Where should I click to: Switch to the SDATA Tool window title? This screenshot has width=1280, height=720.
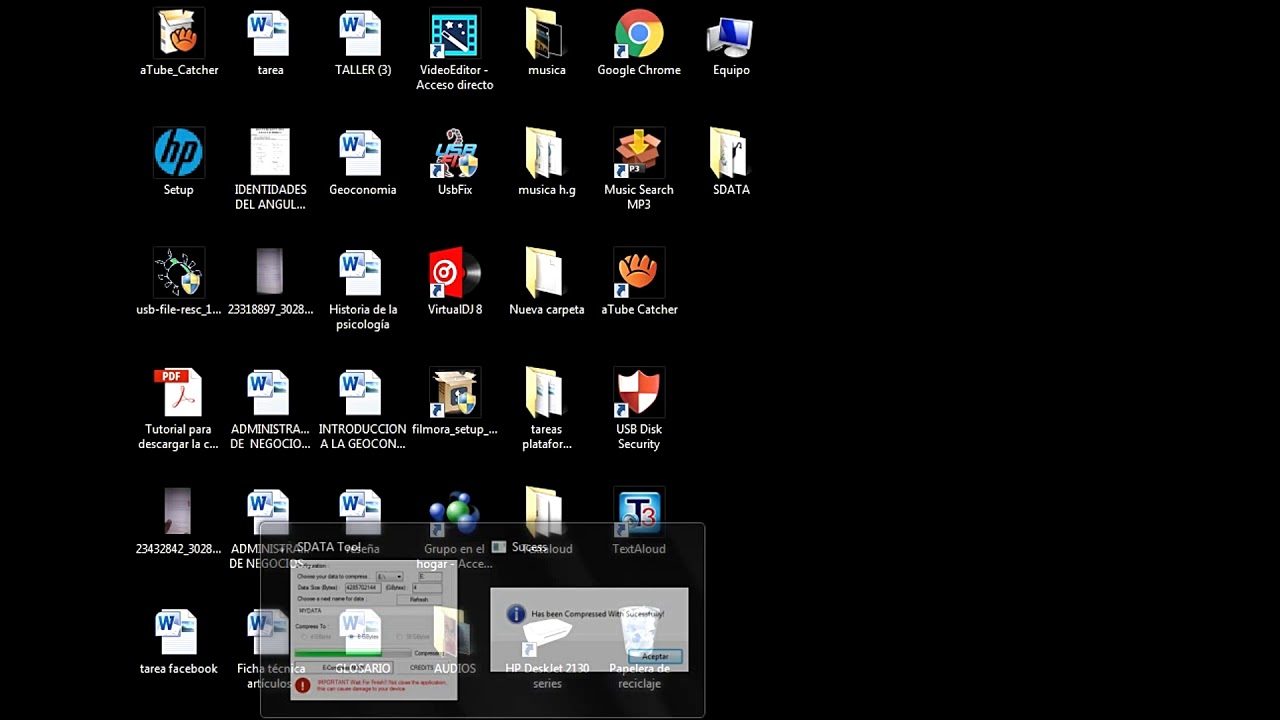(x=329, y=547)
